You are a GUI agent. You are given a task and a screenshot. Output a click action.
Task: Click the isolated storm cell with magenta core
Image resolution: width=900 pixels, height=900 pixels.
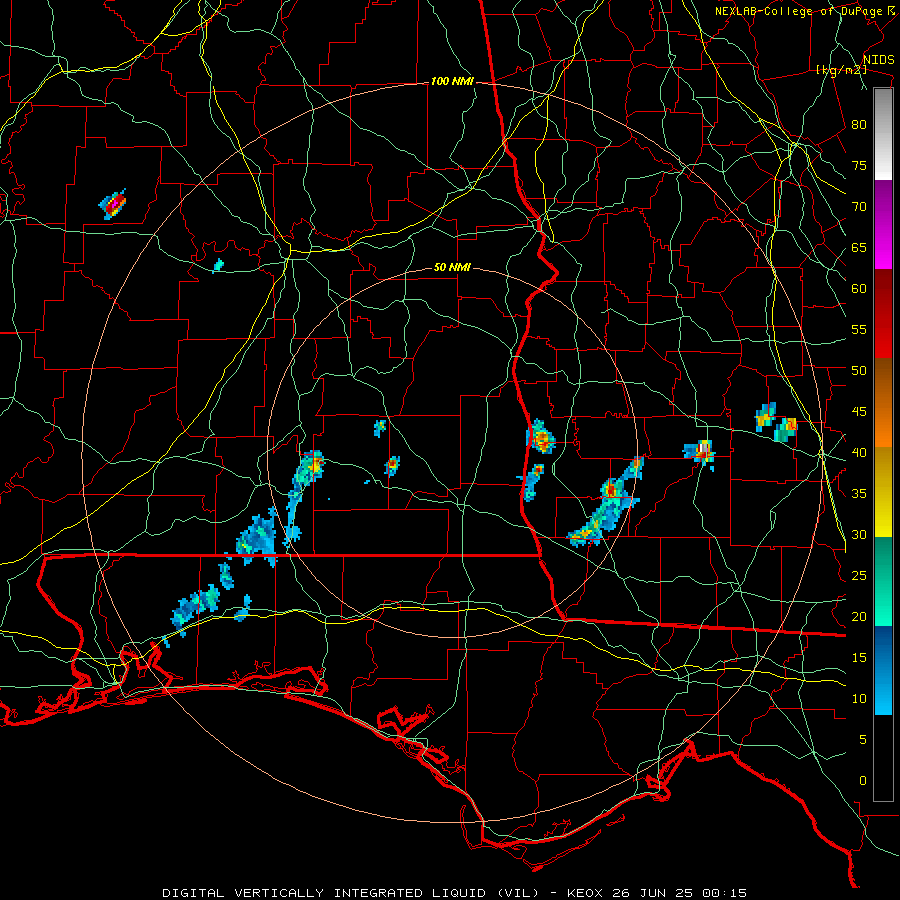(x=114, y=204)
